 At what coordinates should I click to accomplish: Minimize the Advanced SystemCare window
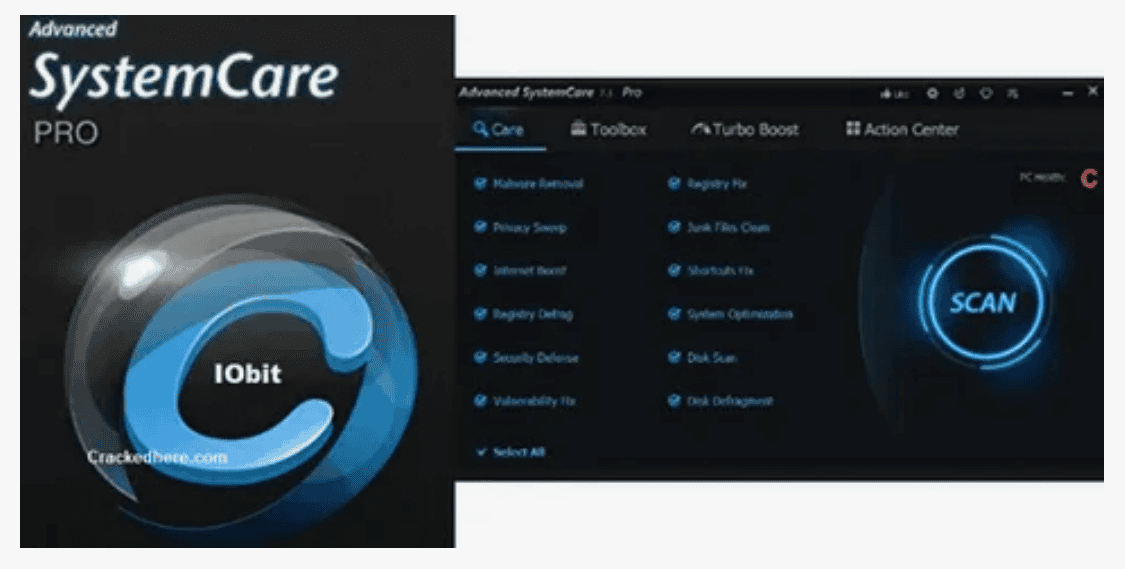point(1068,93)
